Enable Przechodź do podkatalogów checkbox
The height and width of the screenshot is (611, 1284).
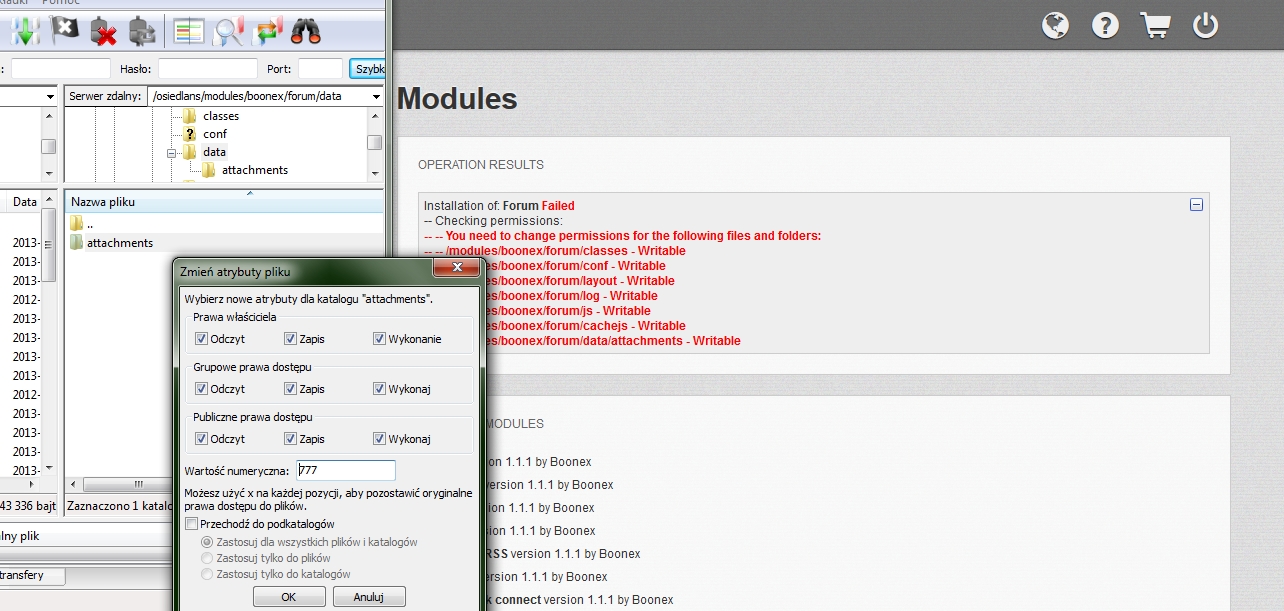pos(192,524)
